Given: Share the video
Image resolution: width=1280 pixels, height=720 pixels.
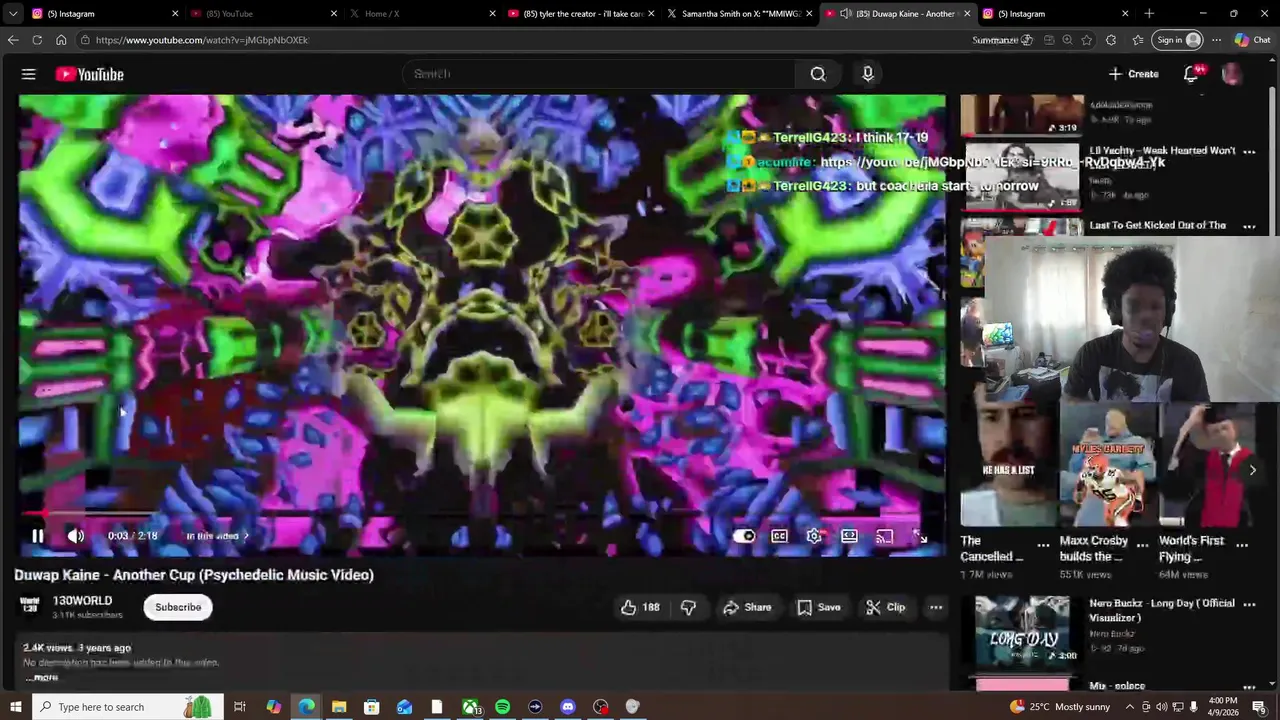Looking at the screenshot, I should pos(747,607).
